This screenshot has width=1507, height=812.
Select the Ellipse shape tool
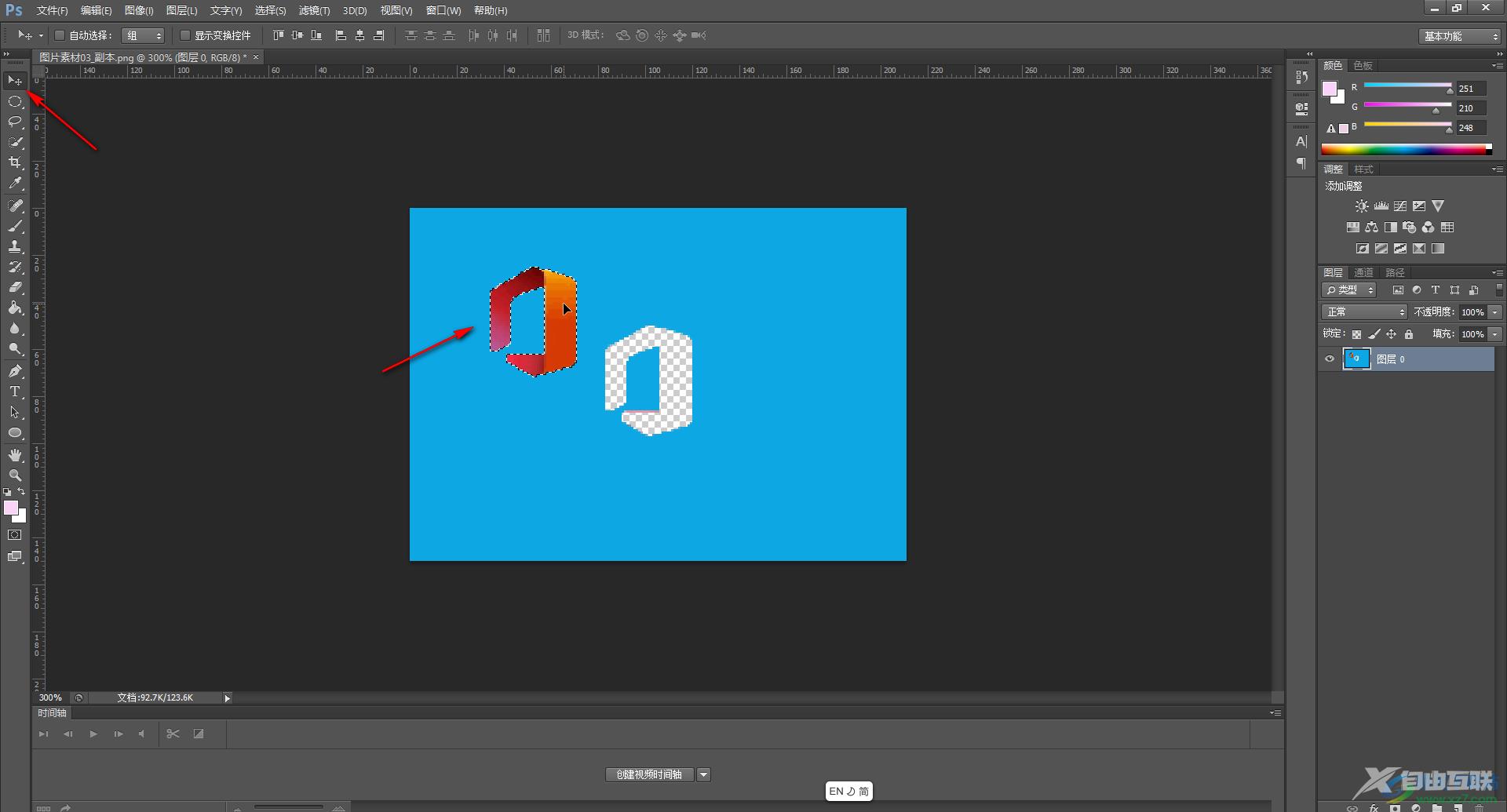tap(15, 432)
